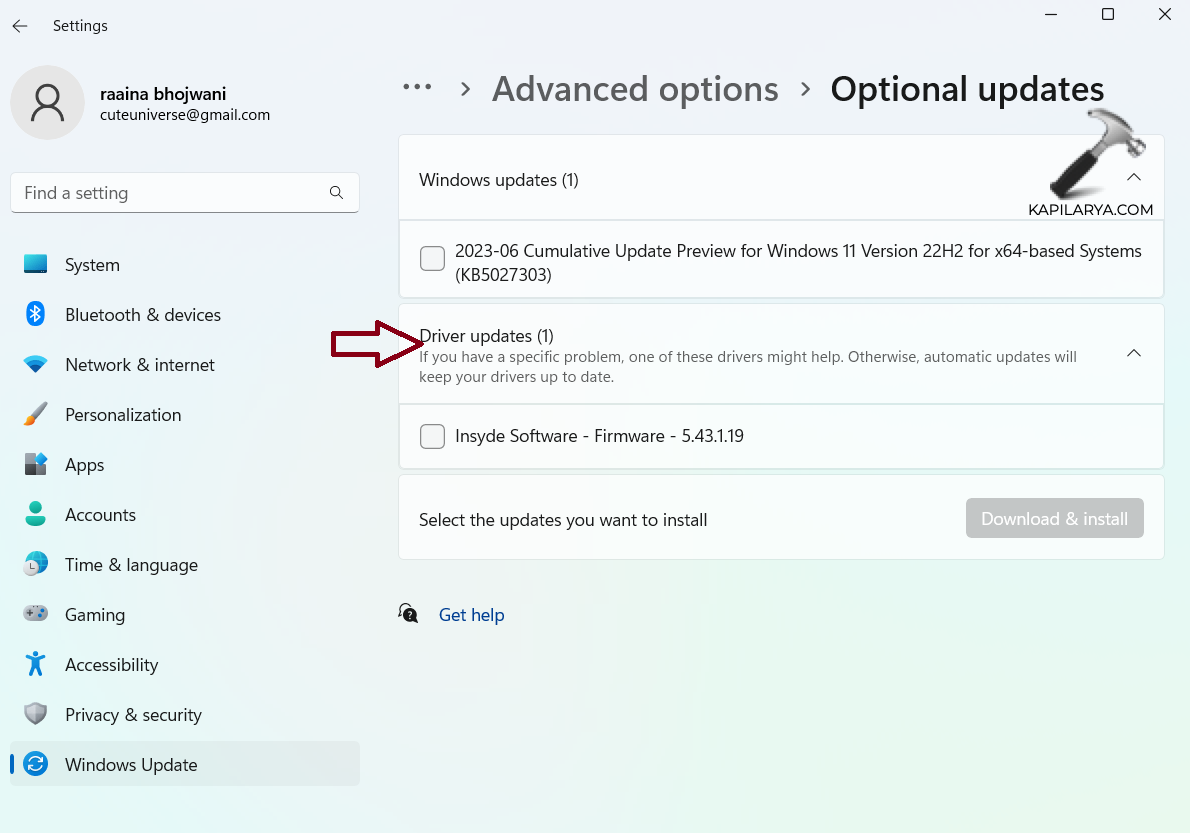Check the KB5027303 Cumulative Update Preview checkbox
Screen dimensions: 1190x833
[x=432, y=259]
